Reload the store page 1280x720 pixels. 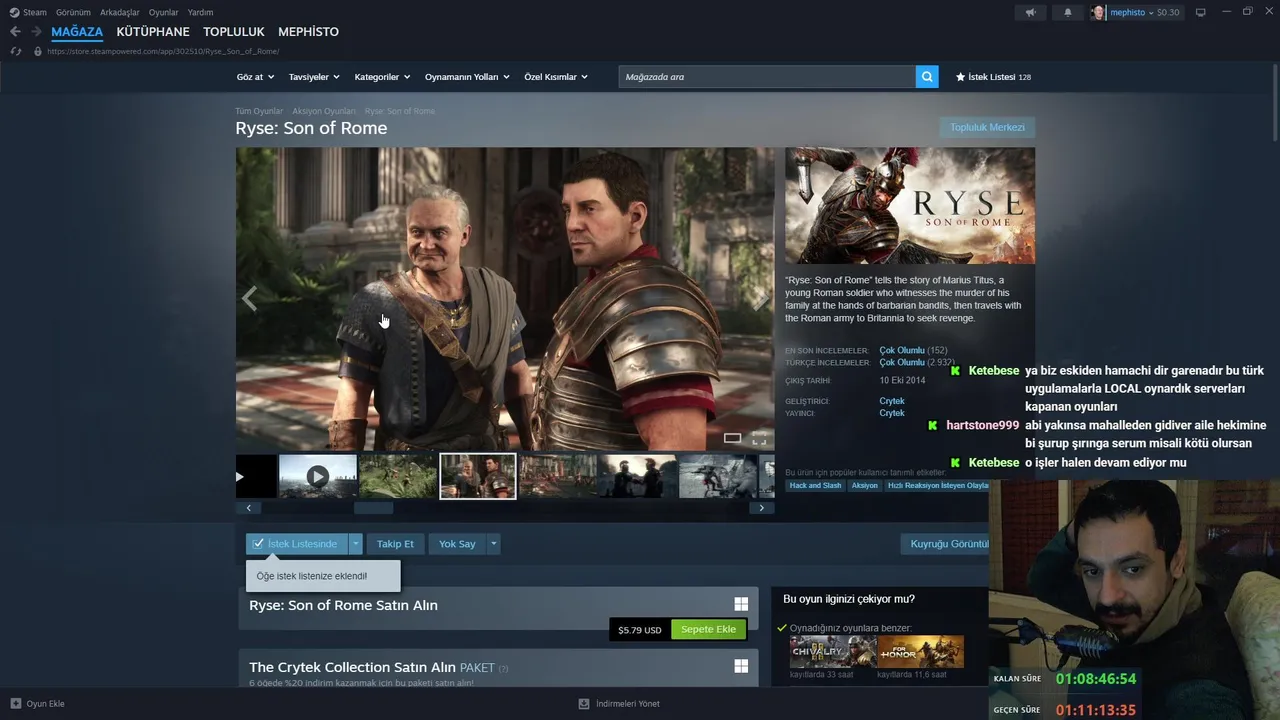pyautogui.click(x=16, y=51)
